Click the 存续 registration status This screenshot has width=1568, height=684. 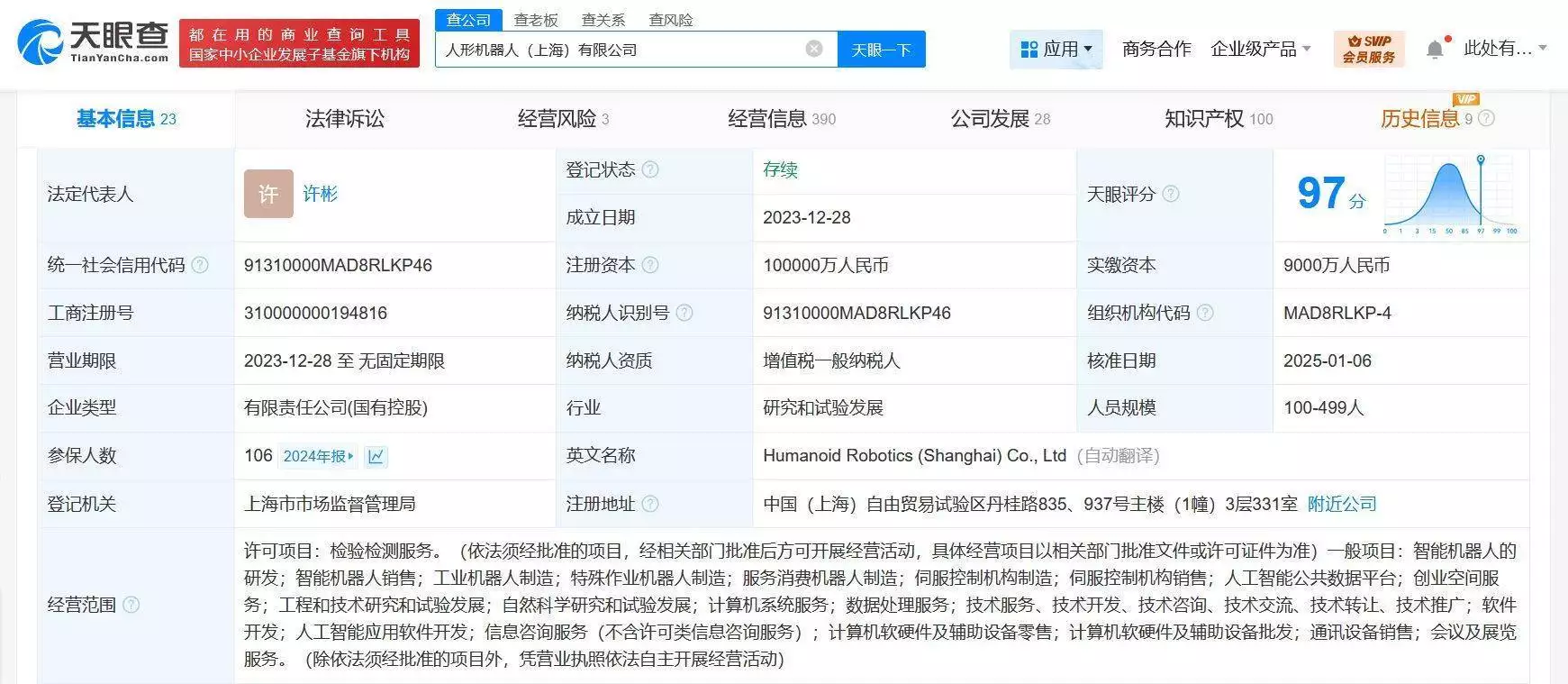780,169
